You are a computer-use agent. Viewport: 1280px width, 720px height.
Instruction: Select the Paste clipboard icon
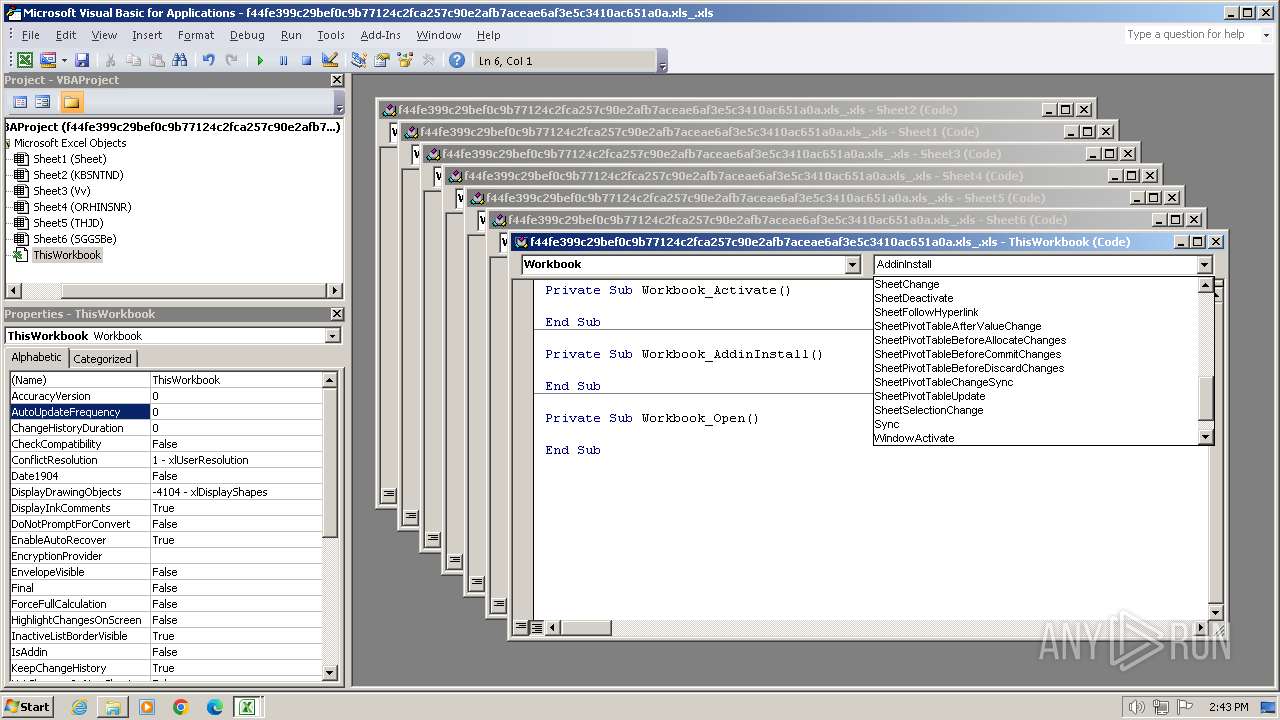click(x=156, y=60)
